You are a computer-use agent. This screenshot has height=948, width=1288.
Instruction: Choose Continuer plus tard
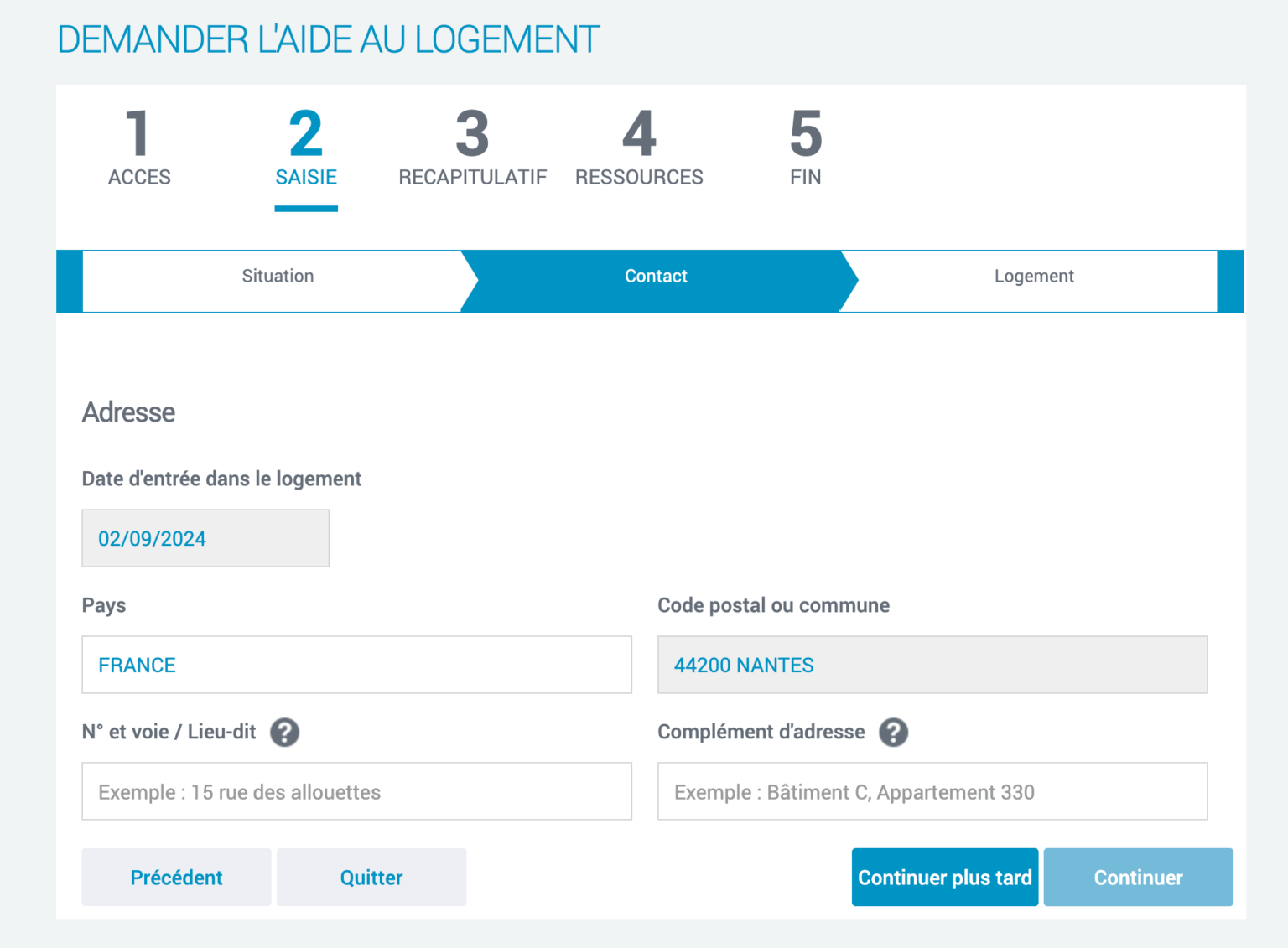coord(944,877)
